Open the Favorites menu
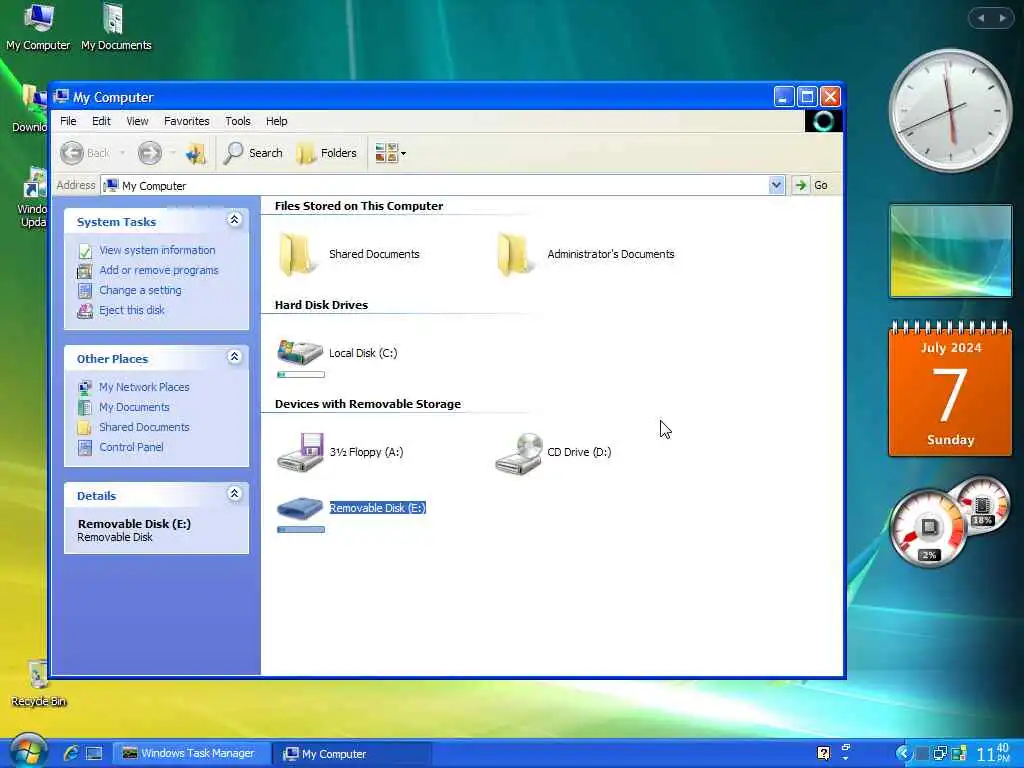Screen dimensions: 1024x768 187,121
